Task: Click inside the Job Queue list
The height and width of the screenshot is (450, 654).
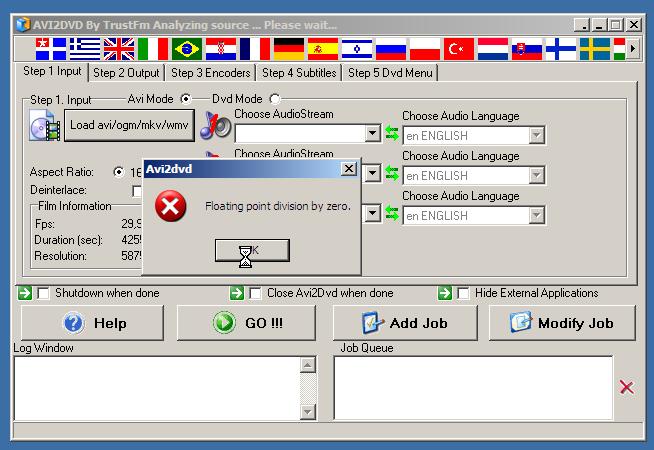Action: [x=473, y=388]
